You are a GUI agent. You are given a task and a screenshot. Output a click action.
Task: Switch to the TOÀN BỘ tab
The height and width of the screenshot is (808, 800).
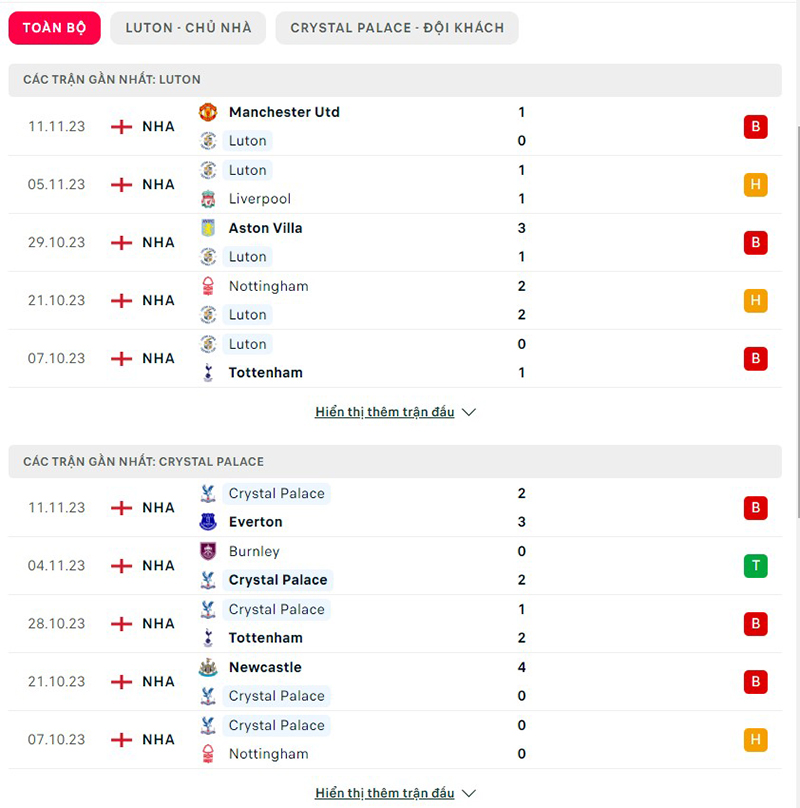point(54,28)
